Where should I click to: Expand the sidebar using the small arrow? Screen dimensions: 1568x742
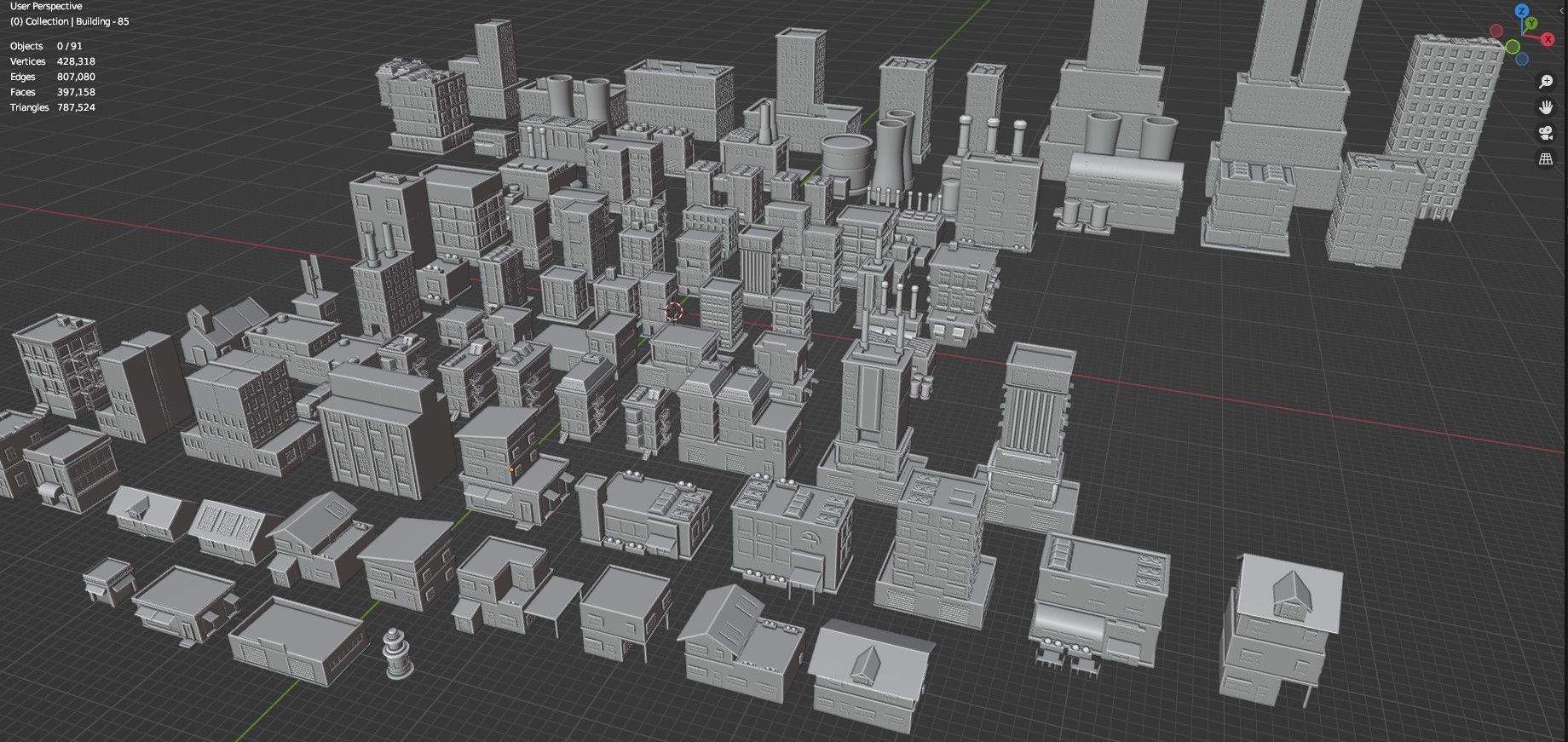1562,10
